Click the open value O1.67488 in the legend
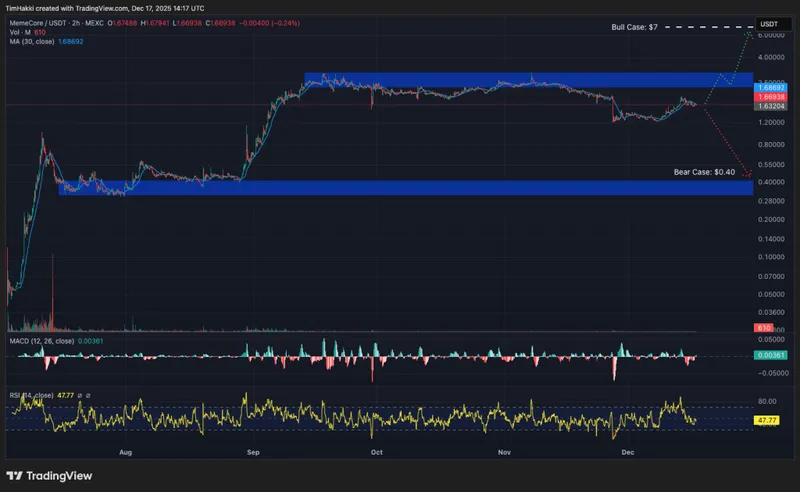800x492 pixels. tap(122, 23)
